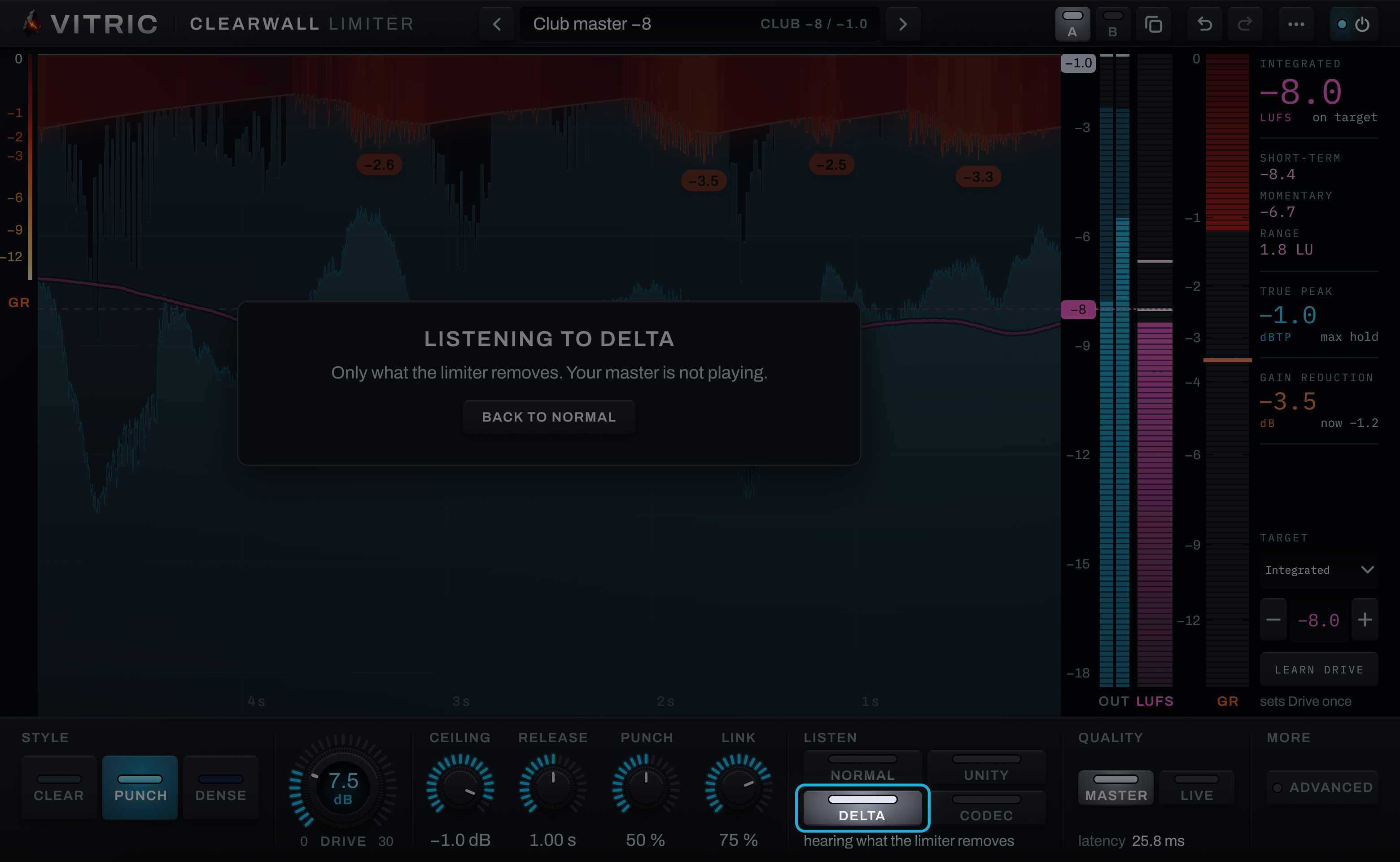Click the Learn Drive button
The image size is (1400, 862).
[x=1319, y=669]
